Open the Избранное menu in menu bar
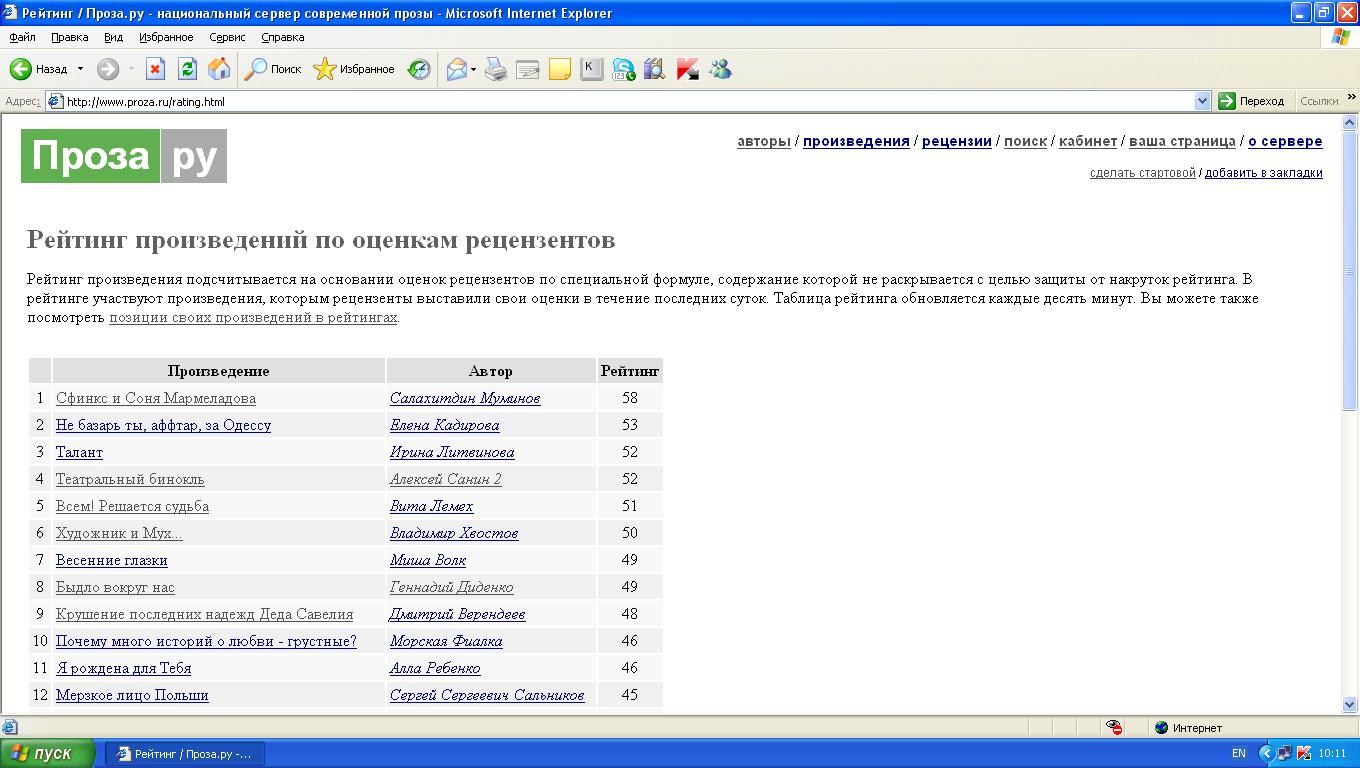 pos(166,37)
